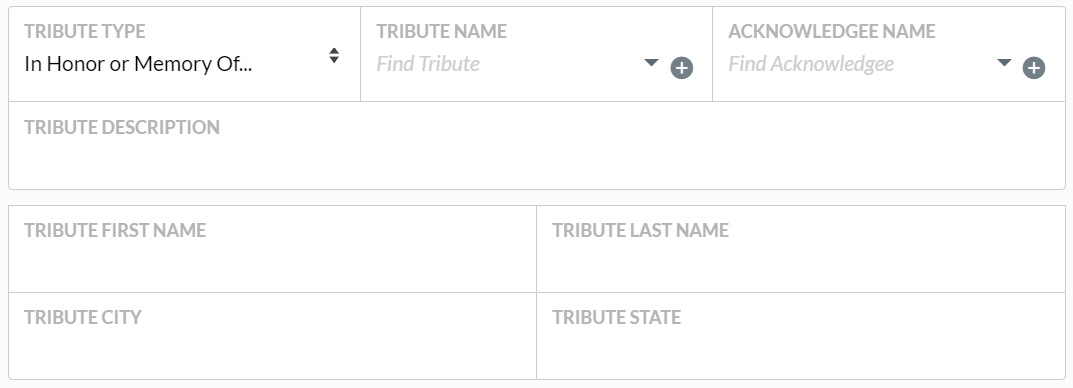1073x388 pixels.
Task: Click the TRIBUTE LAST NAME label
Action: (641, 230)
